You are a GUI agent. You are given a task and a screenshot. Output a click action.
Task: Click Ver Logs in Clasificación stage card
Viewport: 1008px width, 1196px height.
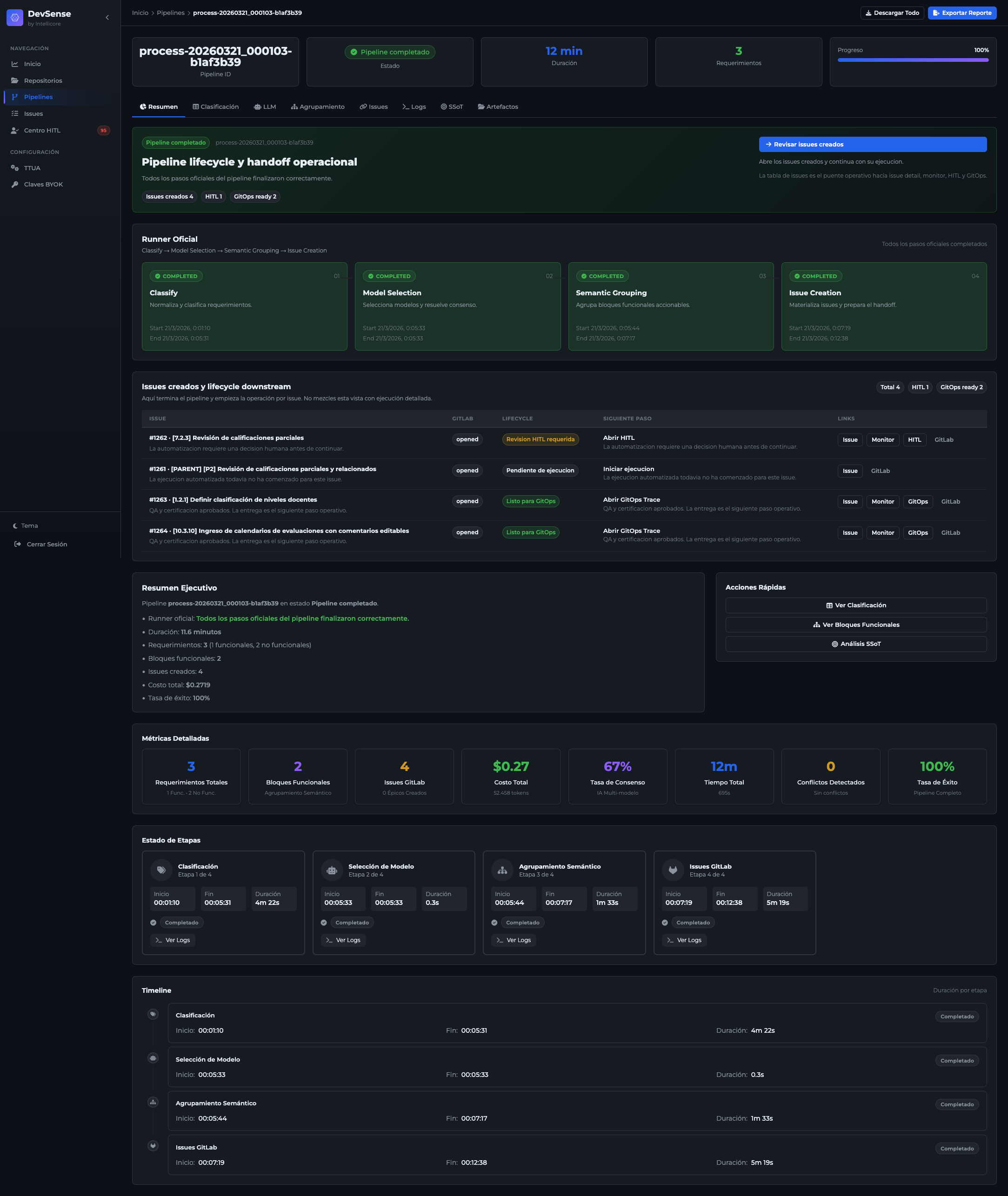173,940
